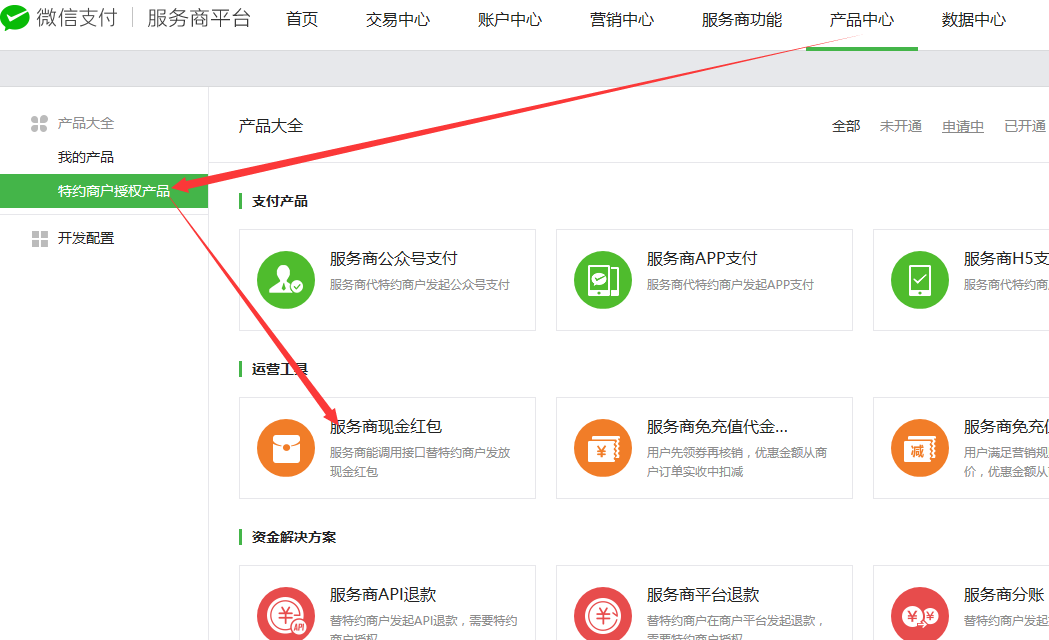Screen dimensions: 1049x640
Task: Click the 服务商平台 header text
Action: [199, 18]
